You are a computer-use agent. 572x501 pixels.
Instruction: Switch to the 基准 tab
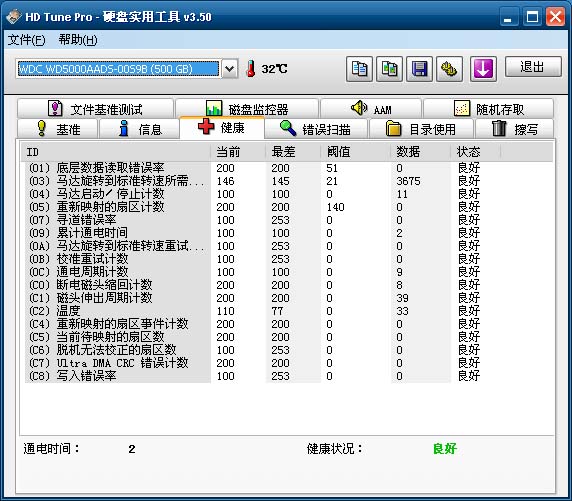pos(58,129)
